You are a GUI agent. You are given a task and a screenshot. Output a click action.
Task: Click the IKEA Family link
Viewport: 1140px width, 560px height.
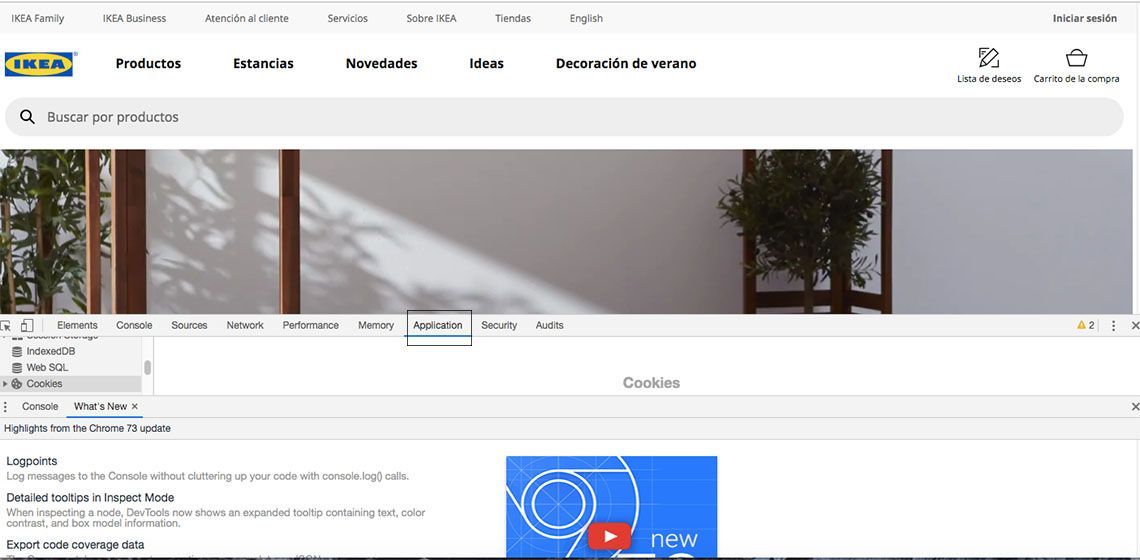click(38, 18)
